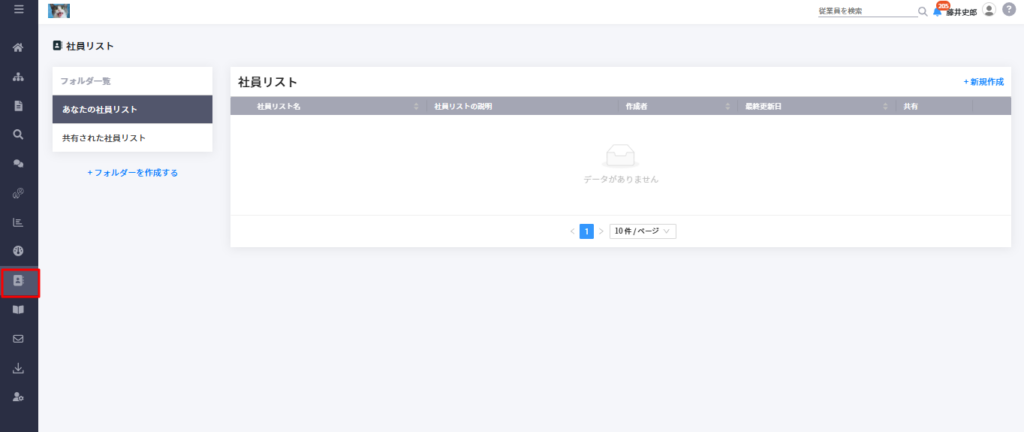
Task: Click the user name 藤井史郎
Action: tap(961, 12)
